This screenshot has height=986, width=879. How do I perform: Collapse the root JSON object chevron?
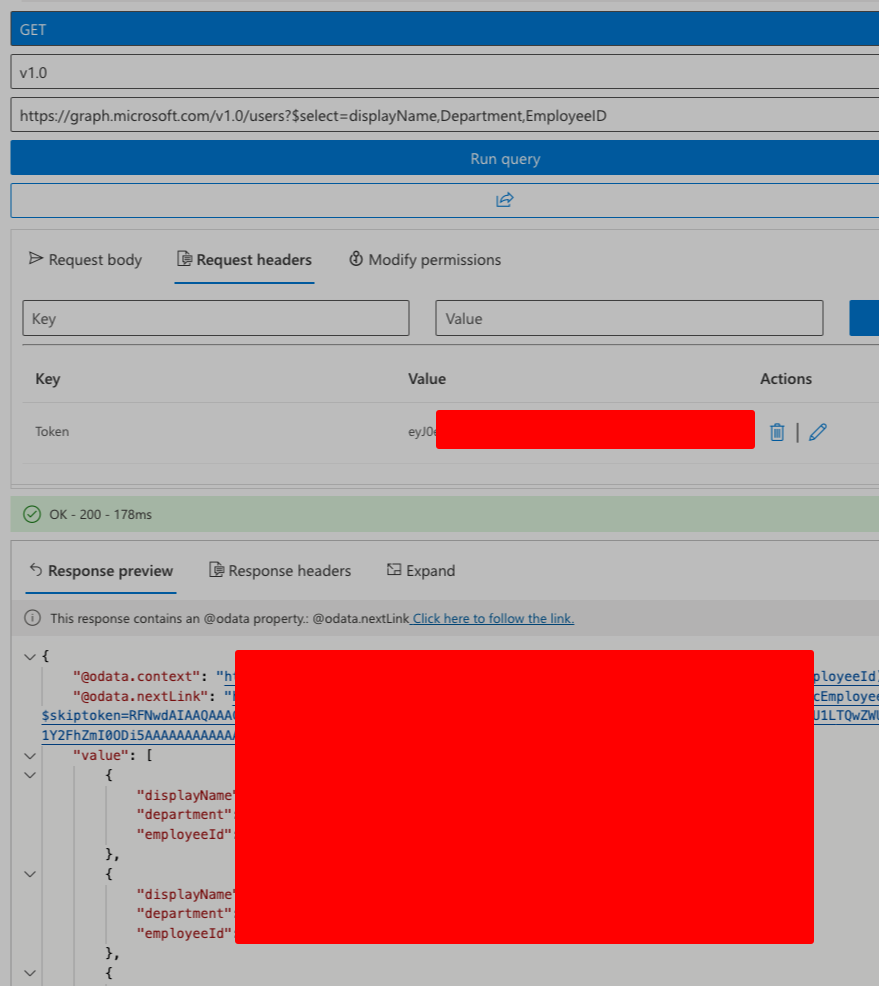coord(30,656)
